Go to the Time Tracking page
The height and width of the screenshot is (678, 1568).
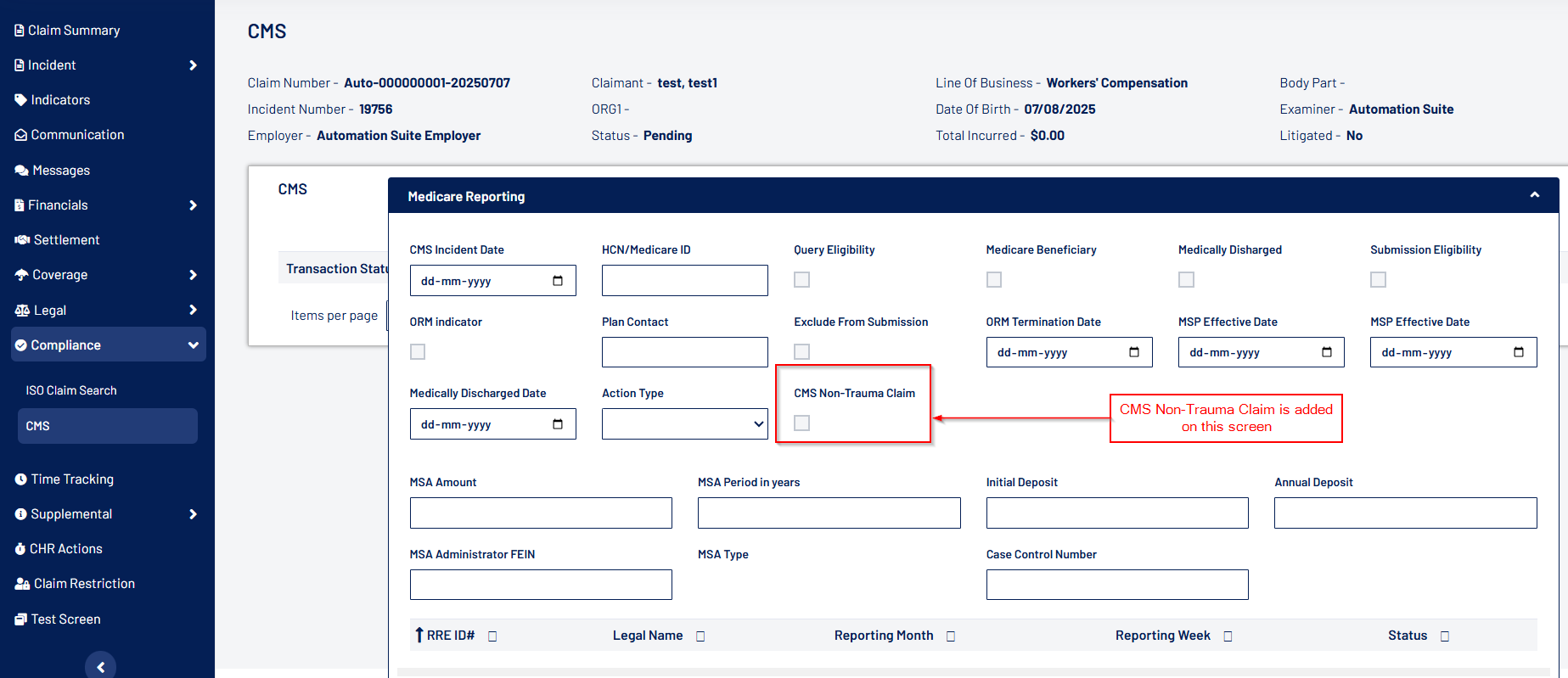point(72,479)
